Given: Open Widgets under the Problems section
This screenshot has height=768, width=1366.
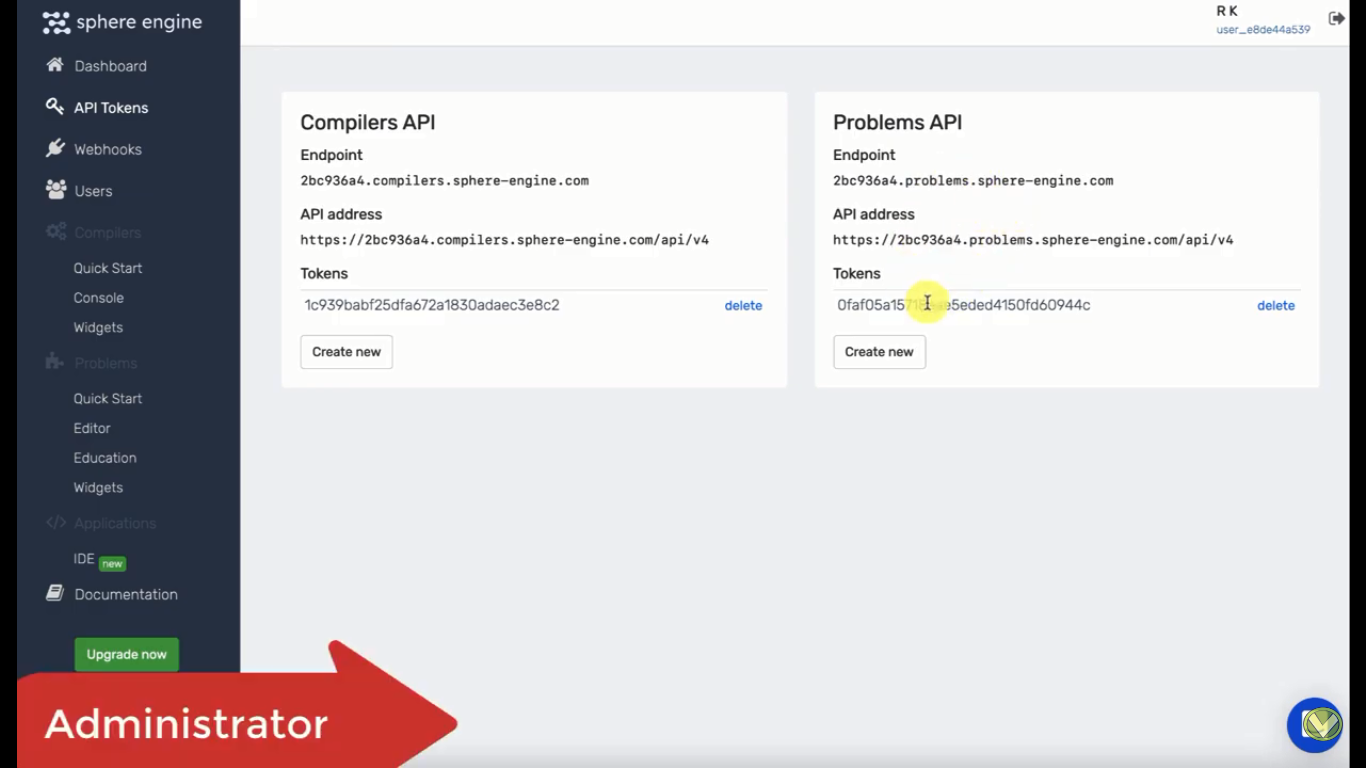Looking at the screenshot, I should (x=98, y=488).
